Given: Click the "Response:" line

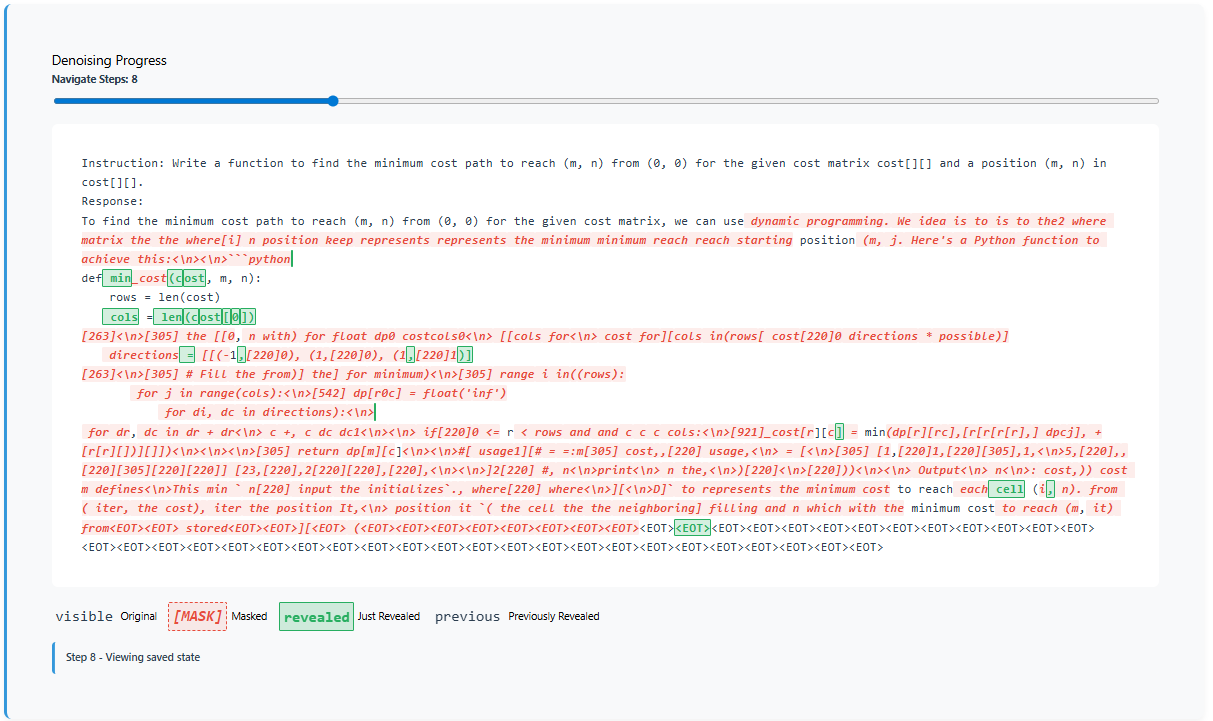Looking at the screenshot, I should (x=110, y=201).
